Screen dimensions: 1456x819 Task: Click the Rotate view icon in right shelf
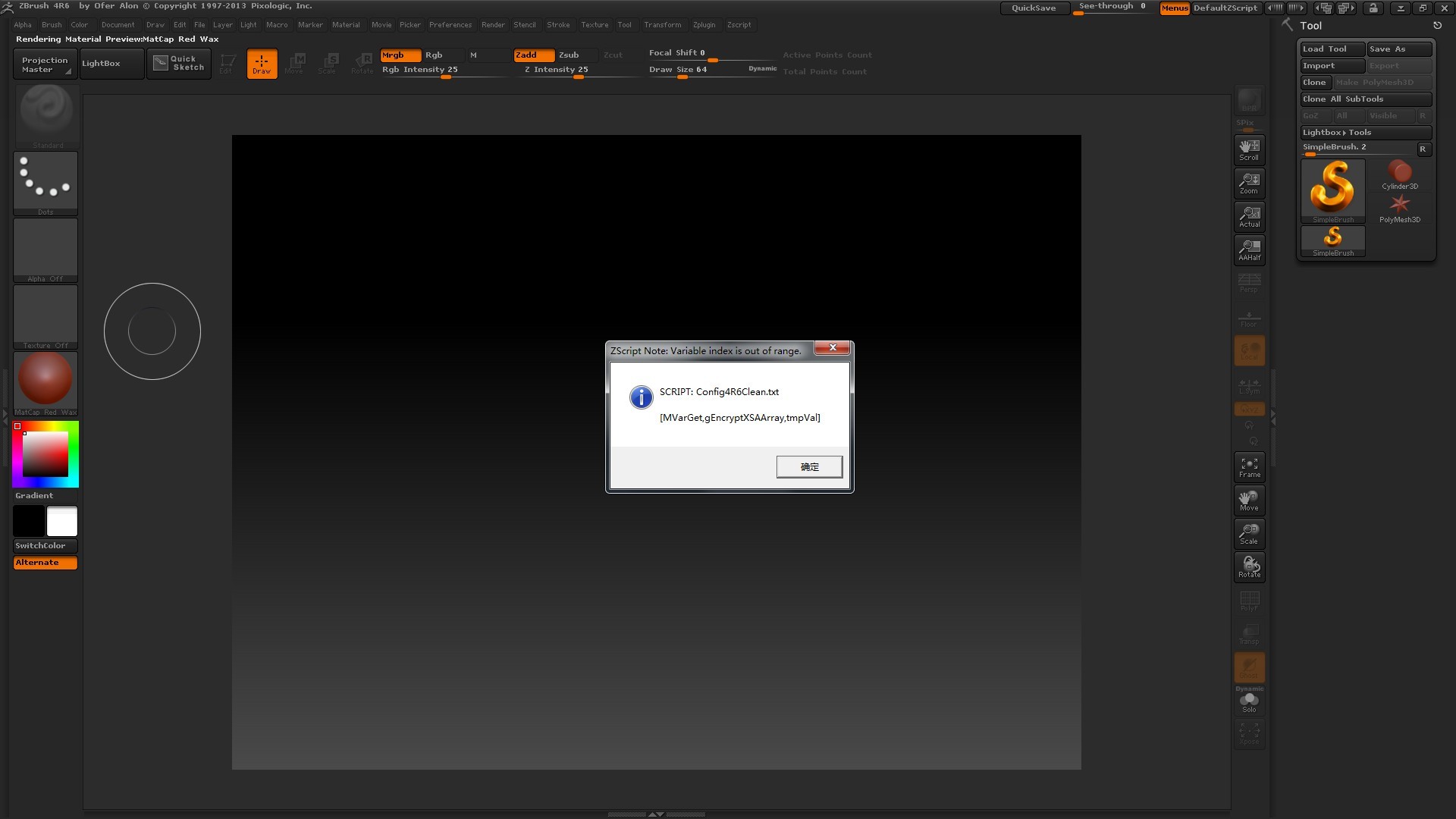(x=1249, y=567)
